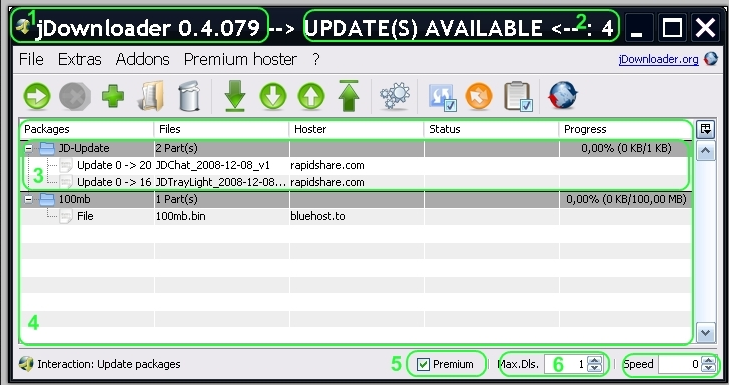Click the Files column header

click(x=221, y=129)
